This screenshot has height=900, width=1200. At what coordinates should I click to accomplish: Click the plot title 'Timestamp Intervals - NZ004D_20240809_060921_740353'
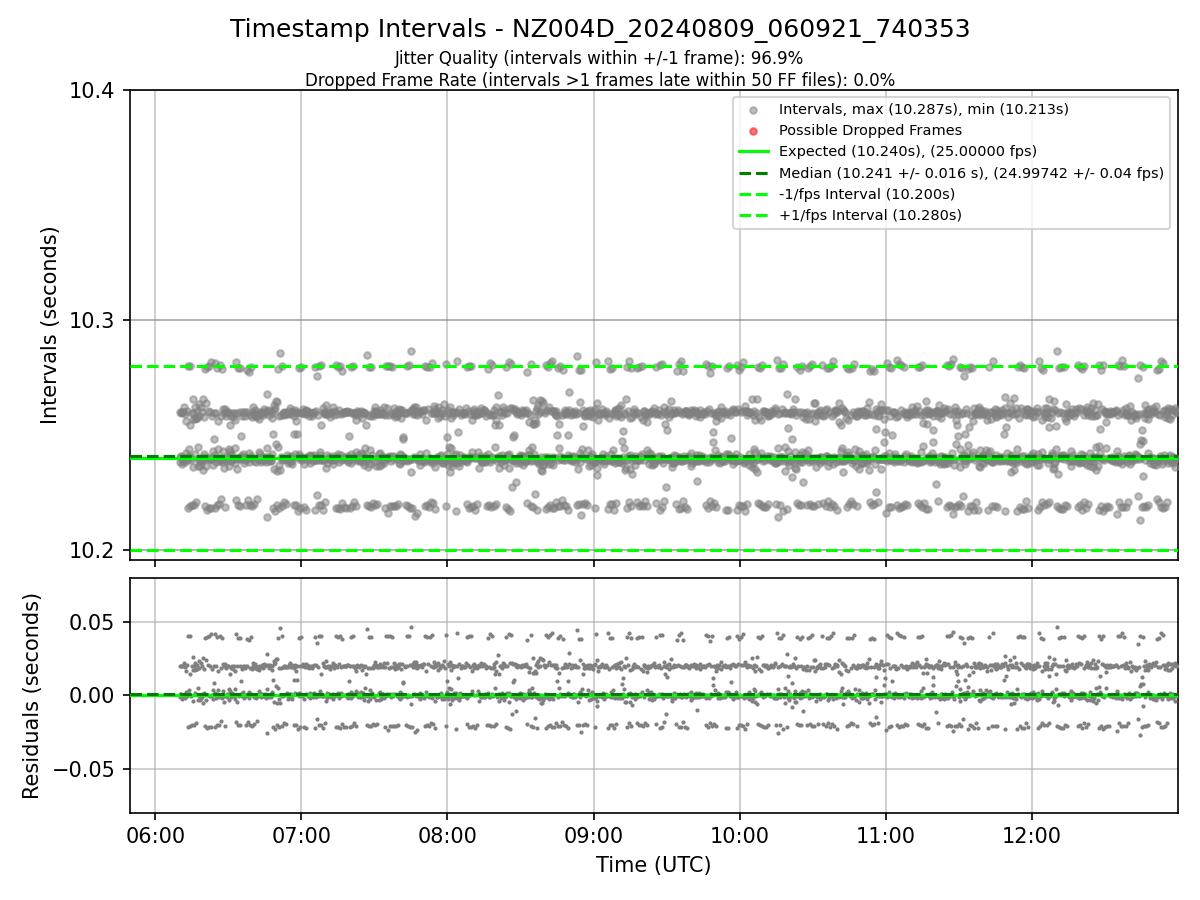(600, 29)
